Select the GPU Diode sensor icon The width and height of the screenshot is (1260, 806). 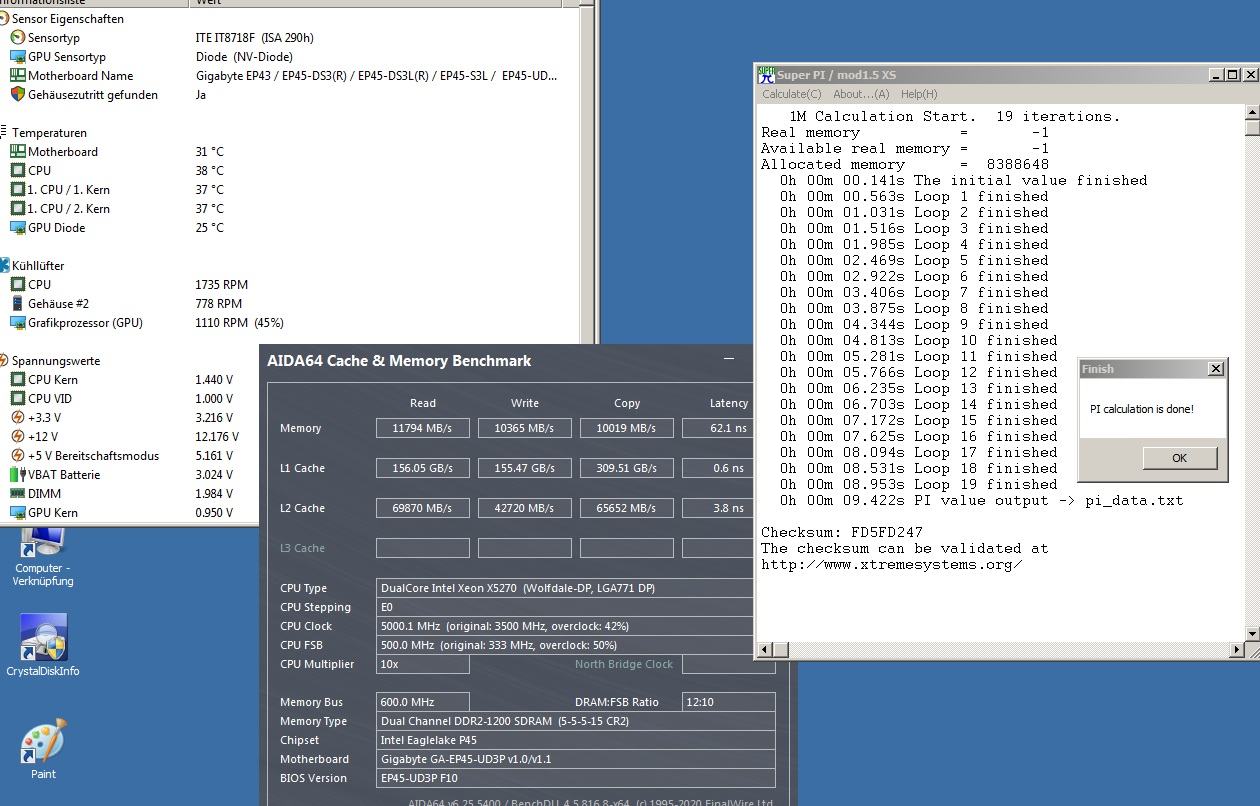[20, 227]
